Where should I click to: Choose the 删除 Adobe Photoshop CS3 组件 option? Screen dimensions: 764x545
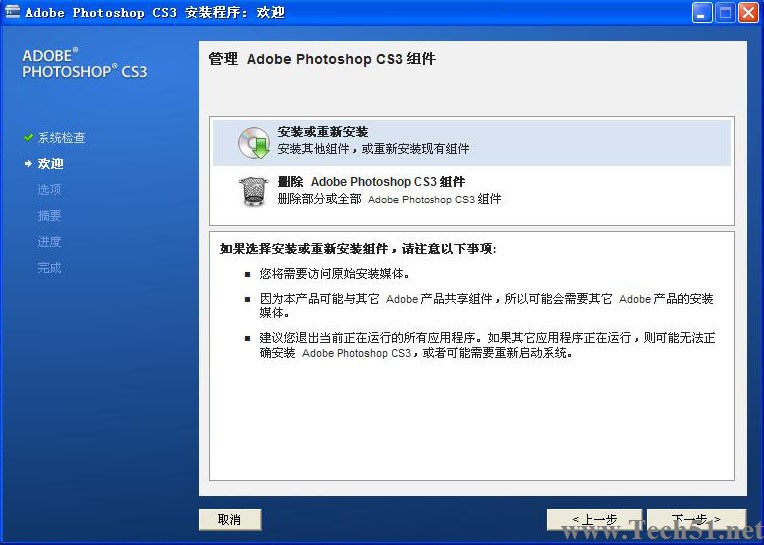click(x=371, y=182)
